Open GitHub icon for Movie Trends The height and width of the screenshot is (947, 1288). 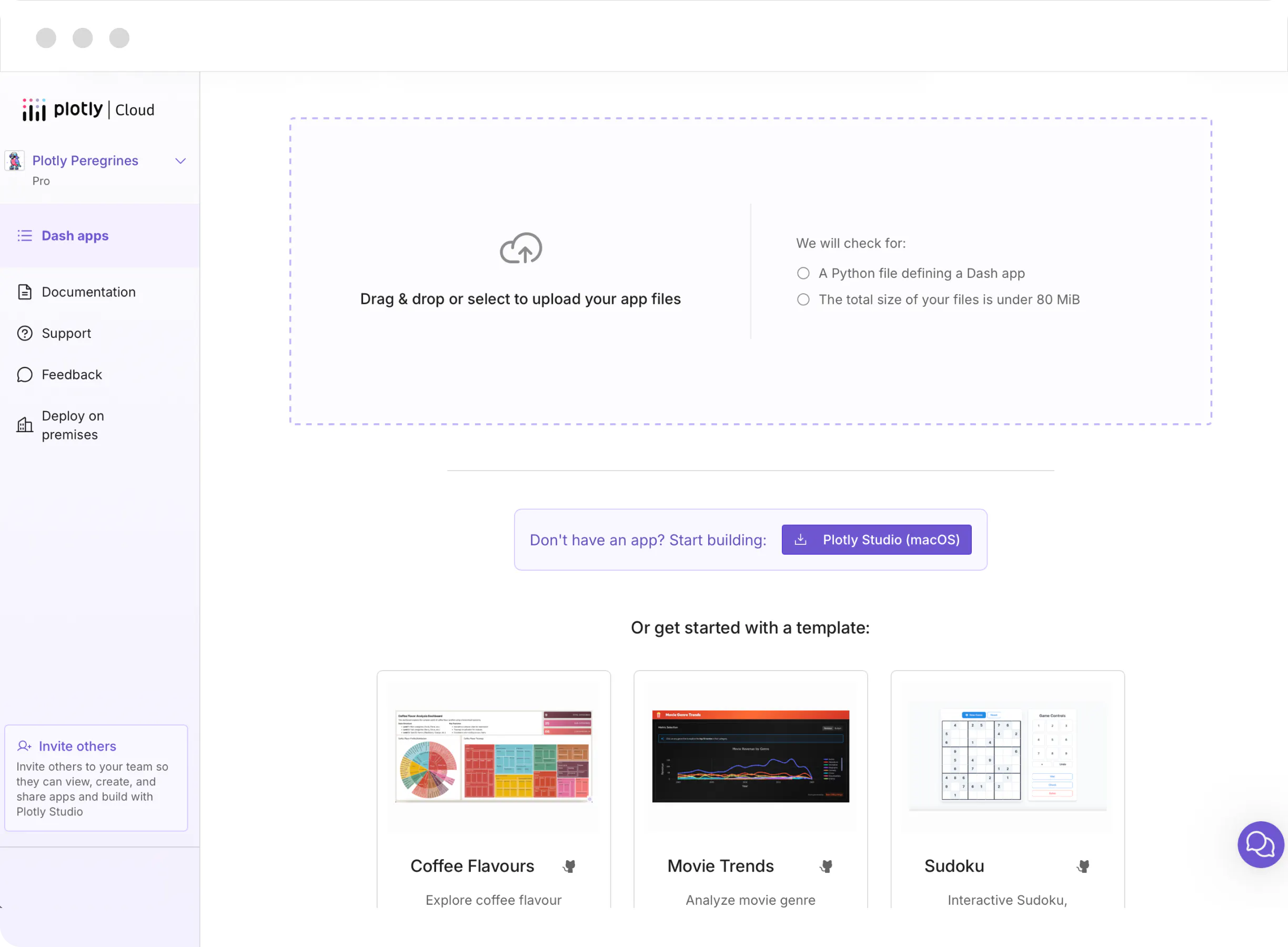pyautogui.click(x=826, y=865)
